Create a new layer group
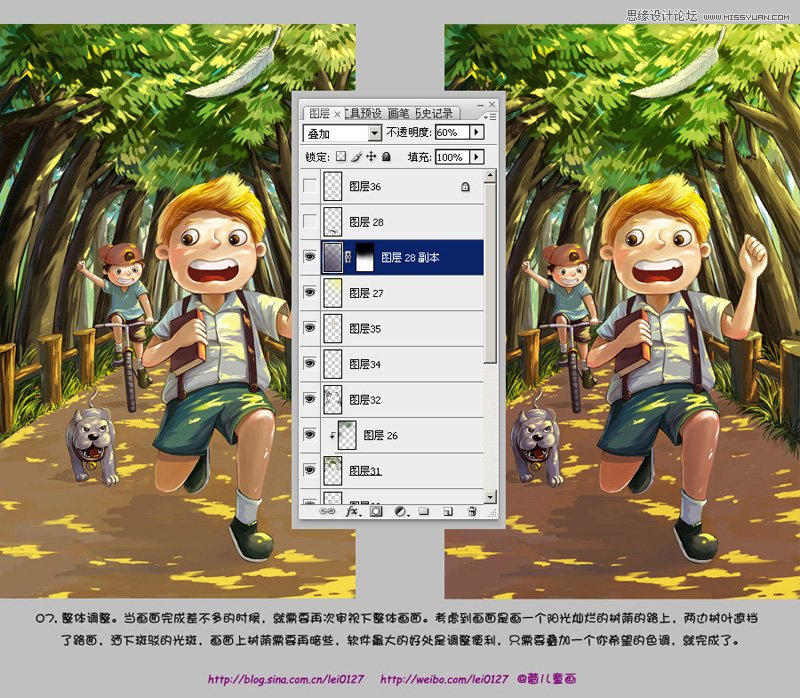 pyautogui.click(x=424, y=511)
